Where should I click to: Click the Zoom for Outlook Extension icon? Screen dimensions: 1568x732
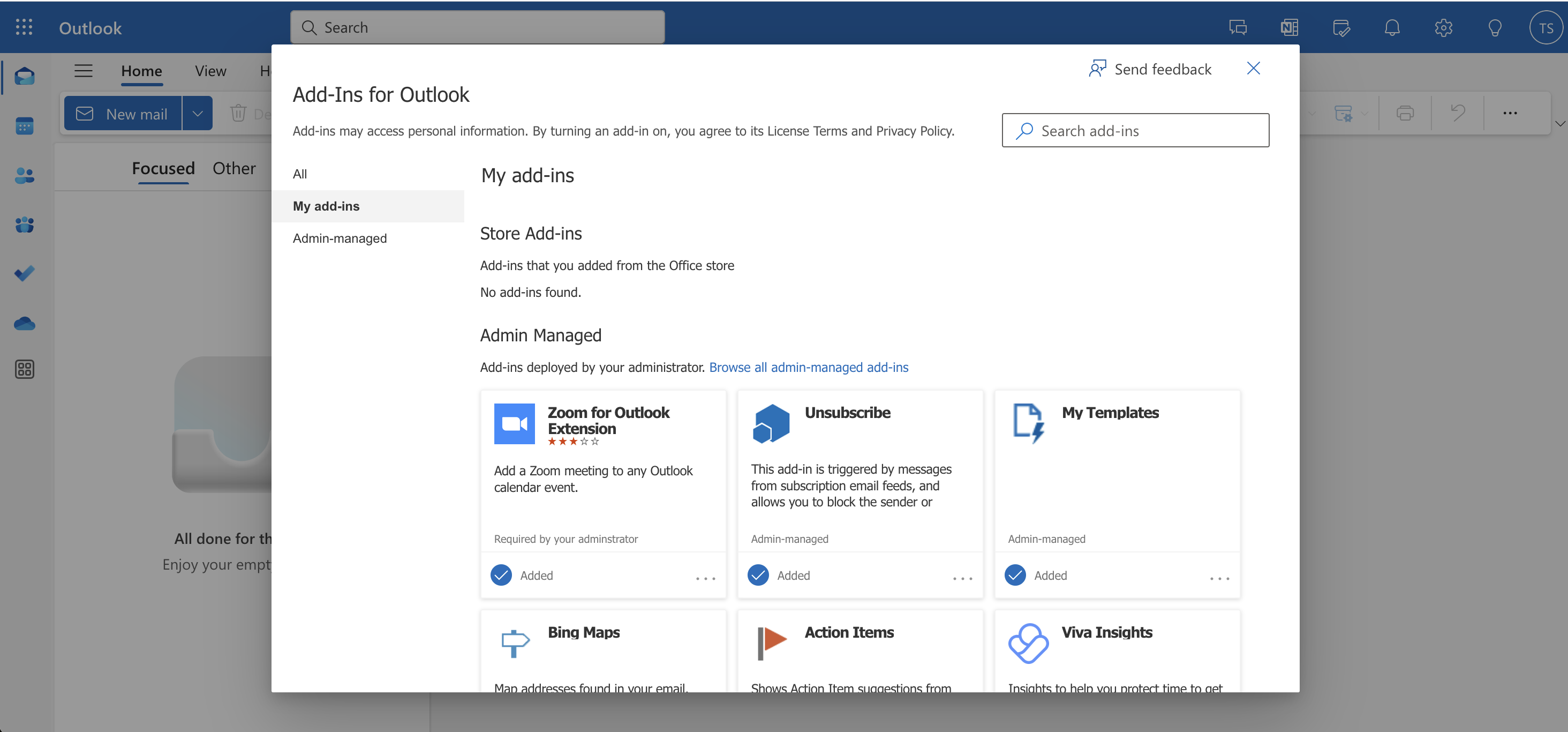(x=514, y=424)
